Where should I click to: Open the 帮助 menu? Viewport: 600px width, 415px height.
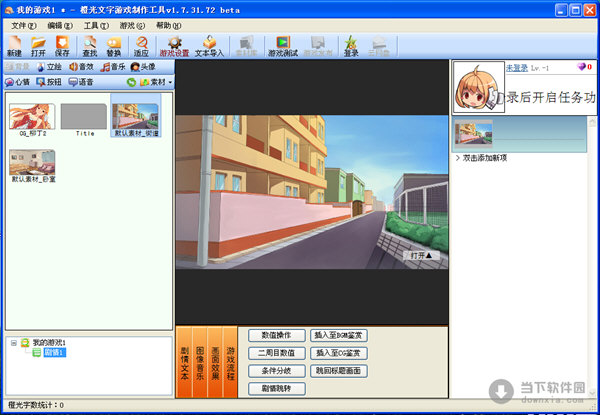coord(168,26)
